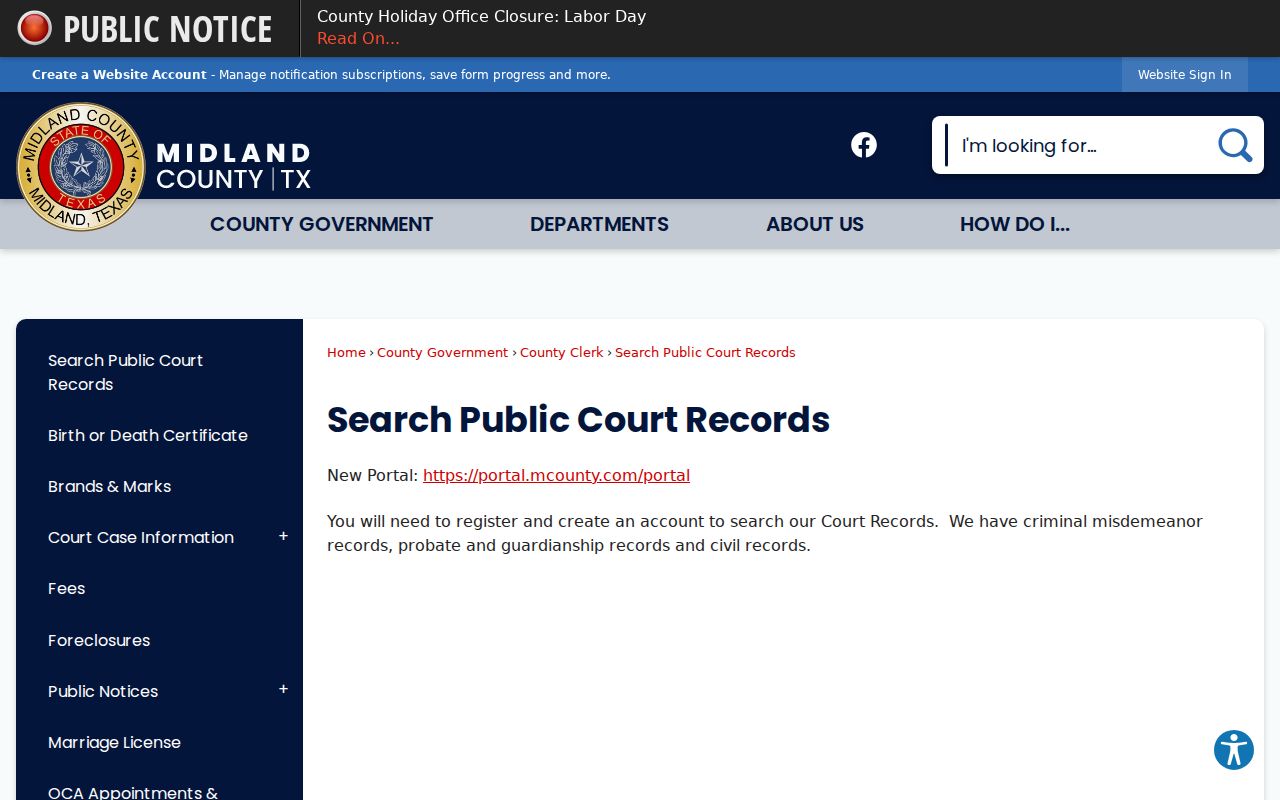Open Birth or Death Certificate page
This screenshot has width=1280, height=800.
pos(148,435)
